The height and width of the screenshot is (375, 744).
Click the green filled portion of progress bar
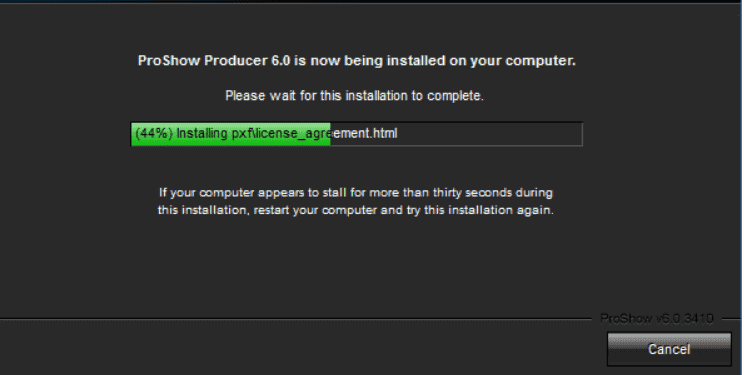click(x=231, y=134)
